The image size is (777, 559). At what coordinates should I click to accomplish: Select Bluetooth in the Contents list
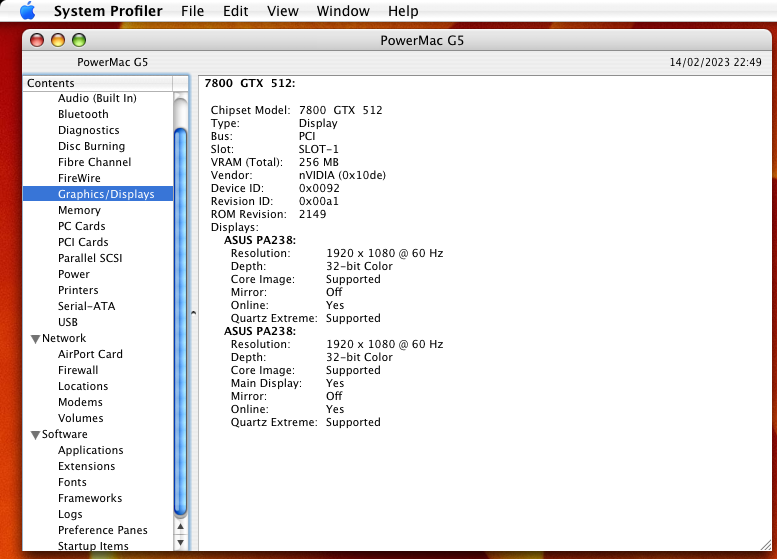click(x=83, y=114)
